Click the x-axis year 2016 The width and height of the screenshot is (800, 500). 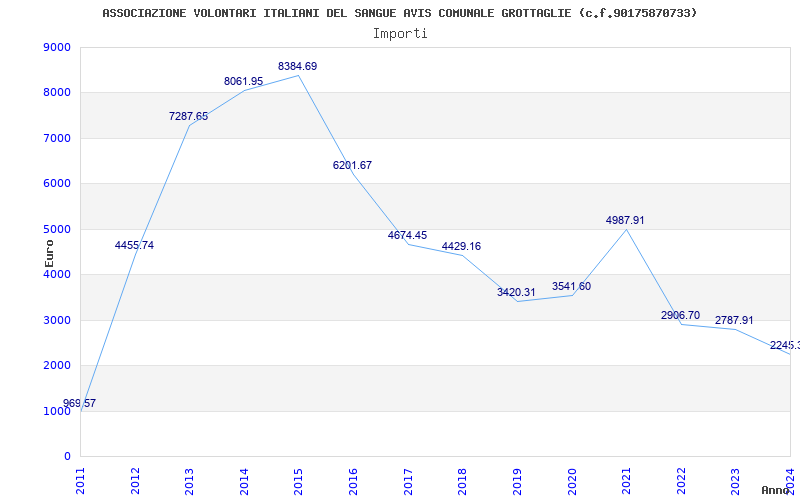[x=353, y=481]
